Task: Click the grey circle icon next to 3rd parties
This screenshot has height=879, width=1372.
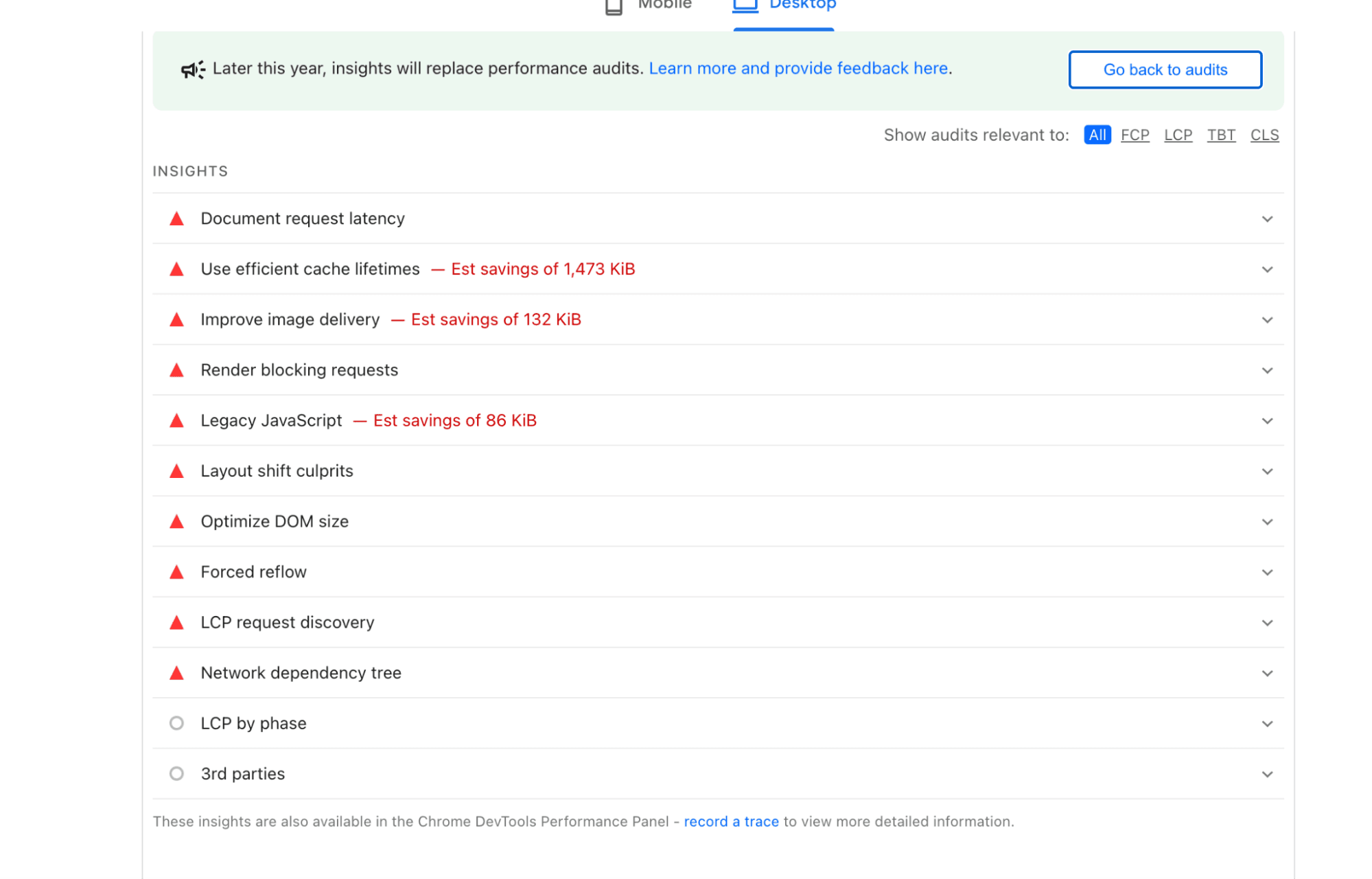Action: coord(176,774)
